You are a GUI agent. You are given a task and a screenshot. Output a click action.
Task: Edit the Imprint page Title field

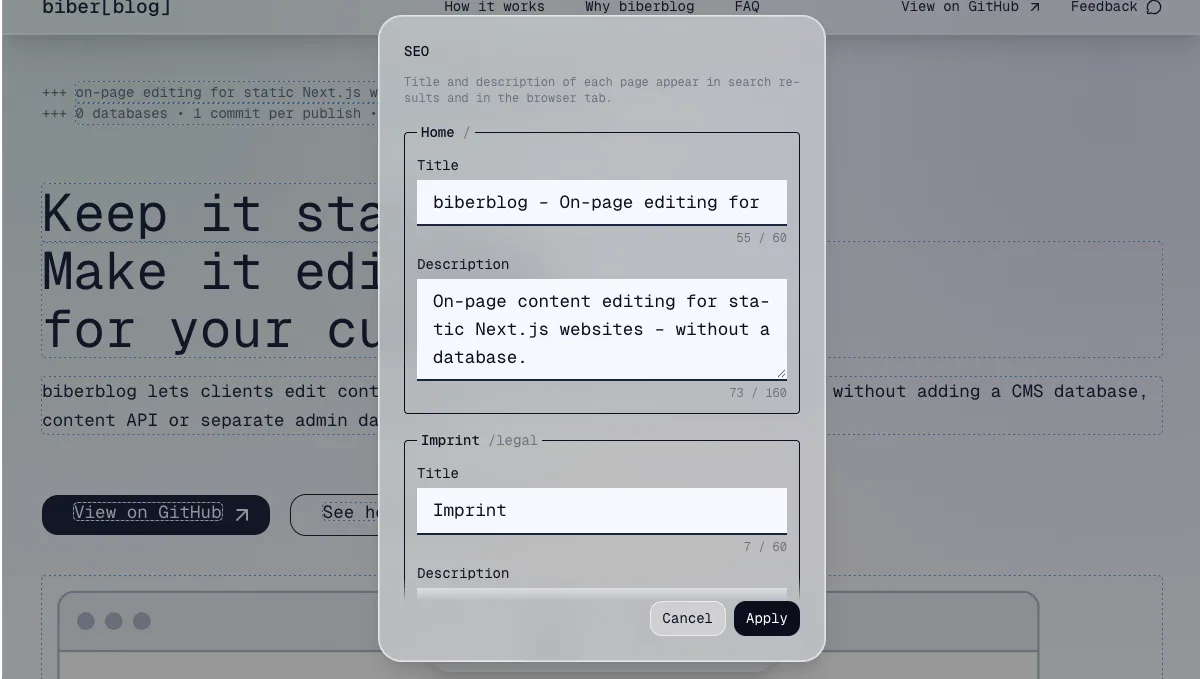[602, 510]
